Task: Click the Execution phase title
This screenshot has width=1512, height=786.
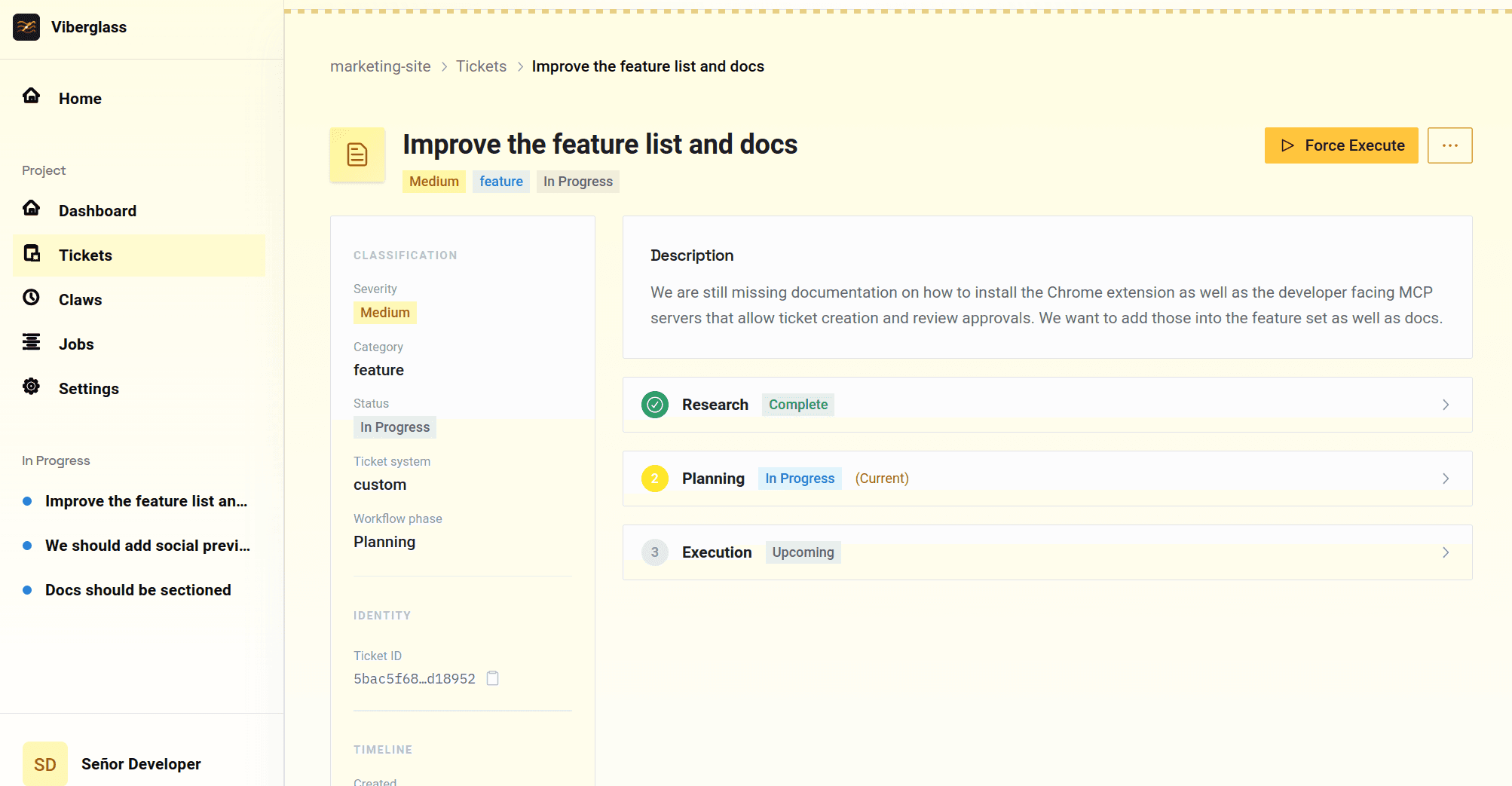Action: pos(717,552)
